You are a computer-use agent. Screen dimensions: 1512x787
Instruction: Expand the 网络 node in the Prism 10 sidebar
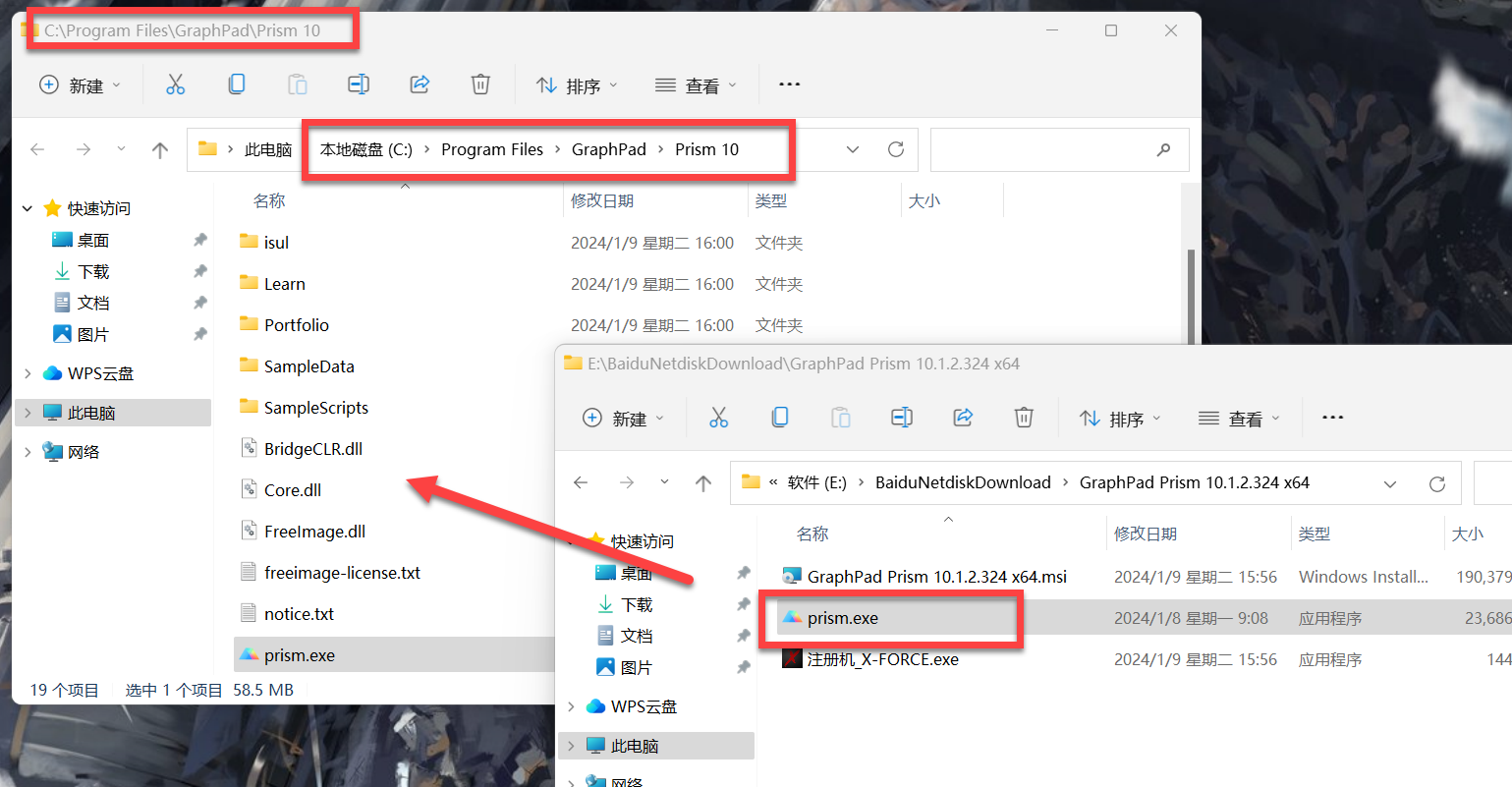(28, 452)
